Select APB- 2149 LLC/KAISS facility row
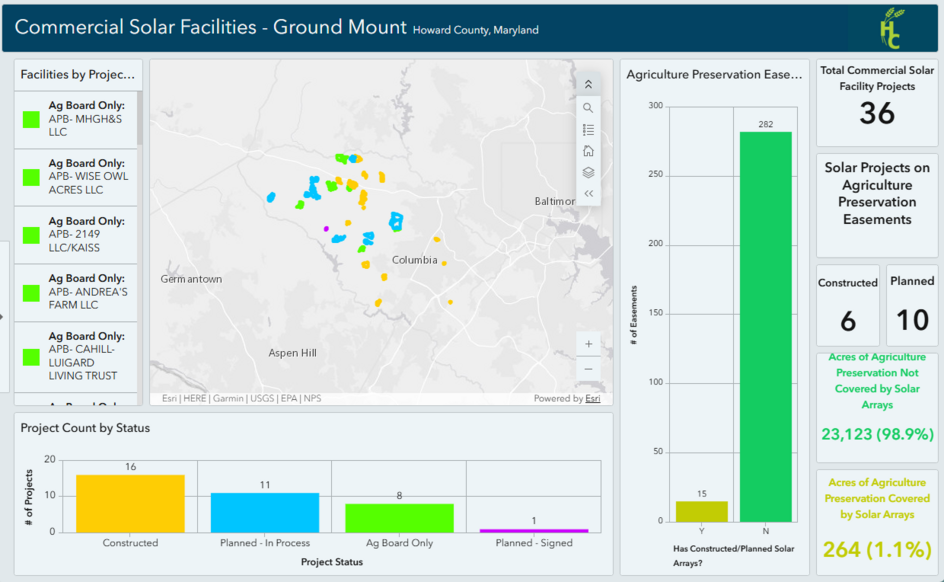Viewport: 944px width, 582px height. click(76, 235)
